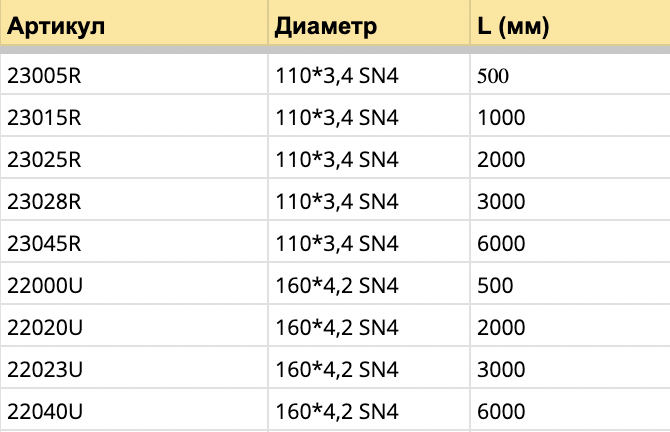670x432 pixels.
Task: Click the Артикул column header
Action: click(134, 23)
